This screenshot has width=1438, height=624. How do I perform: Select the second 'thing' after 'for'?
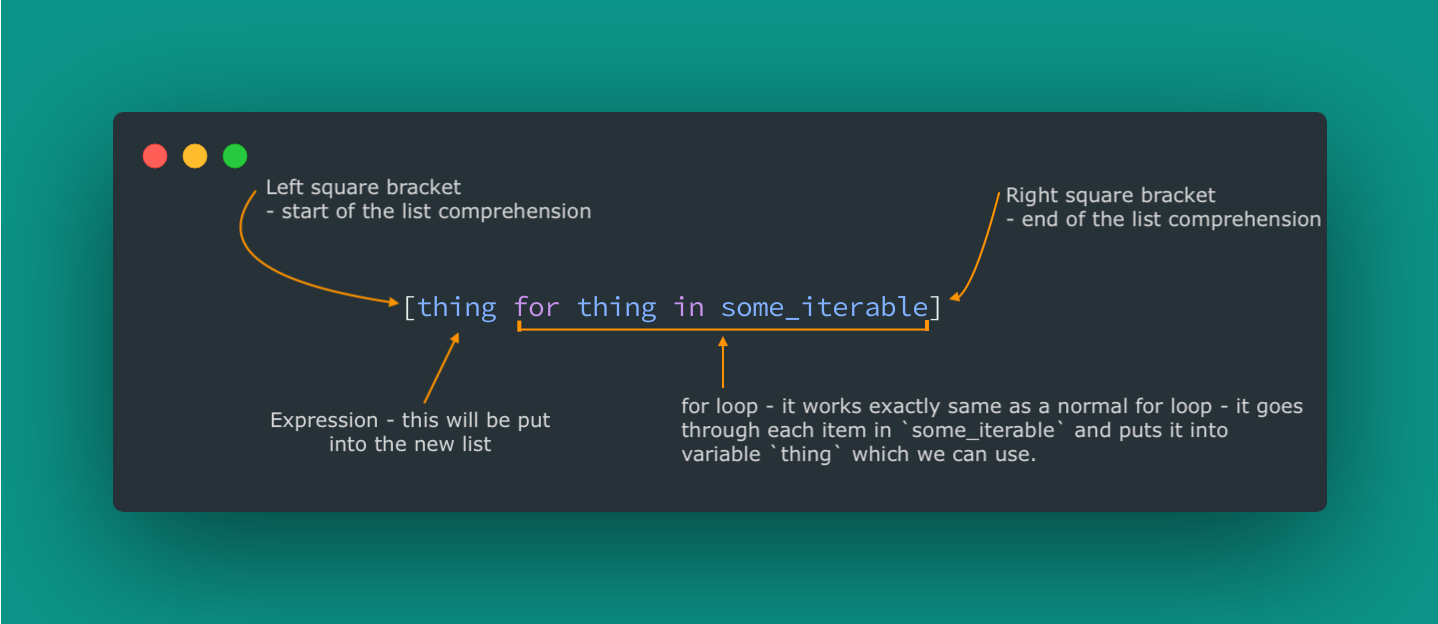[617, 307]
